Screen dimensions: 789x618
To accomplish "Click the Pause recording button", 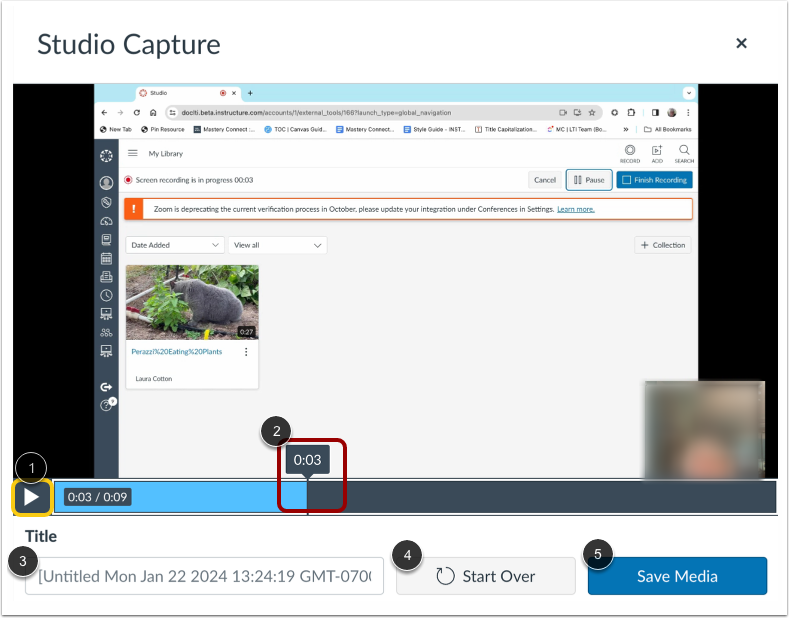I will click(589, 180).
